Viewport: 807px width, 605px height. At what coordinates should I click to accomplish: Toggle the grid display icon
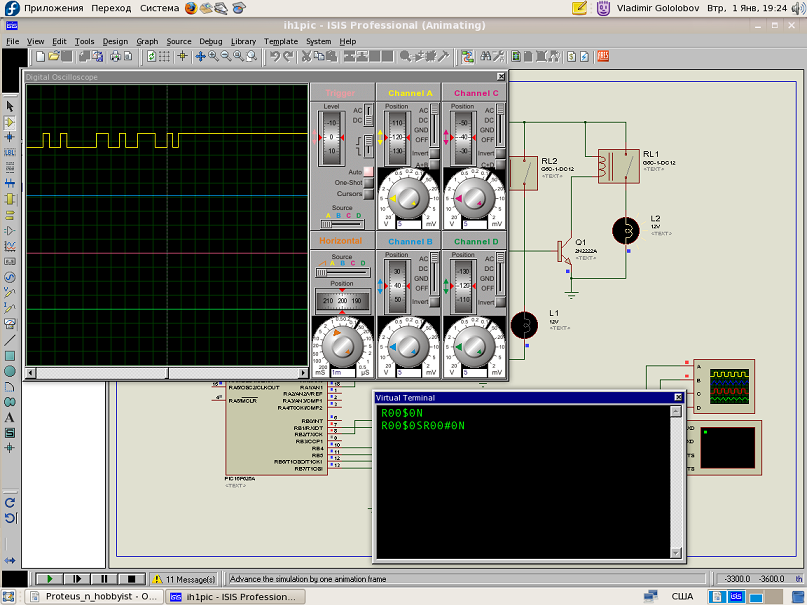(x=164, y=57)
